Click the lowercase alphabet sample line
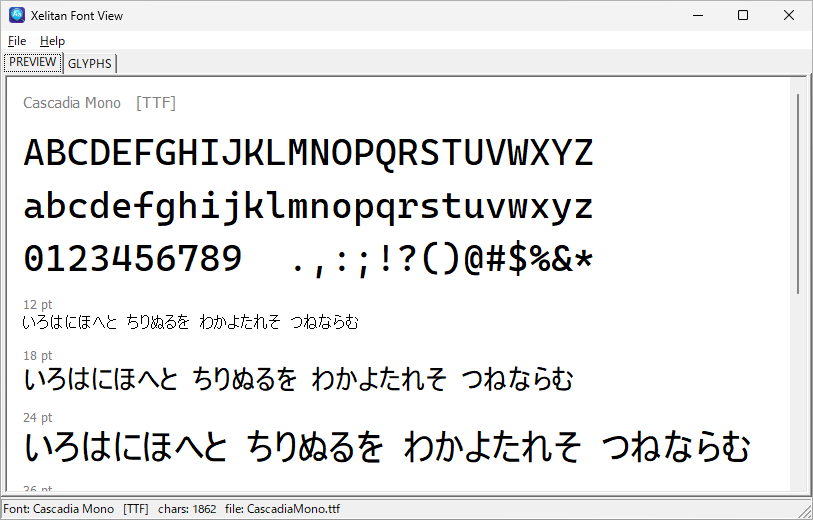 click(309, 207)
